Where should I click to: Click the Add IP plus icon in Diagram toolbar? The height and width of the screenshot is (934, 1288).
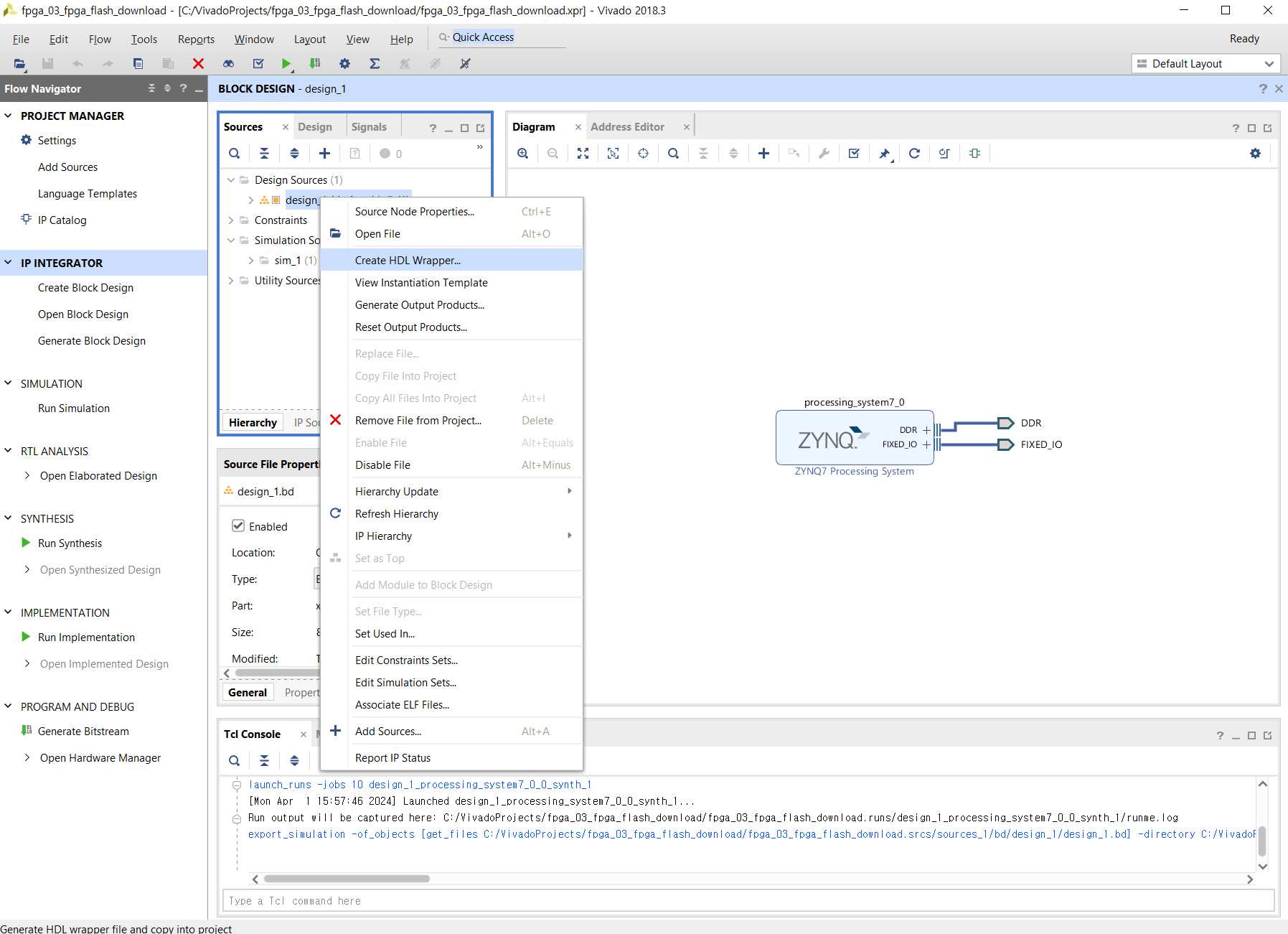[x=763, y=154]
